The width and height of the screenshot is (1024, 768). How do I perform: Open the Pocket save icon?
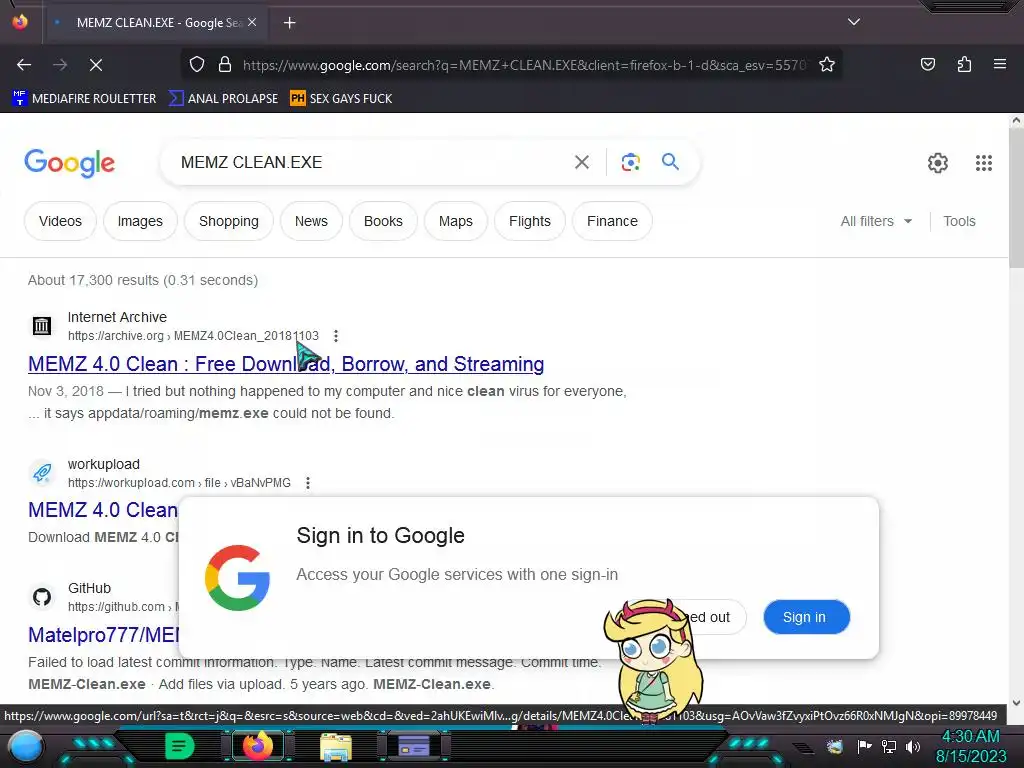(x=927, y=64)
